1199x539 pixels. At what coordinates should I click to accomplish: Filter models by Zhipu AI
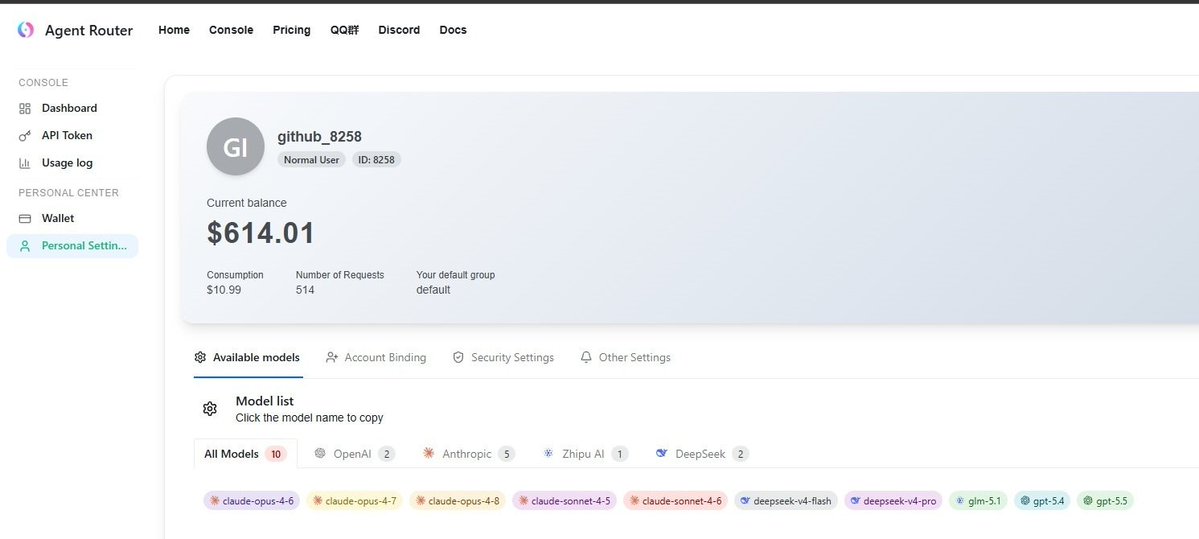coord(585,453)
